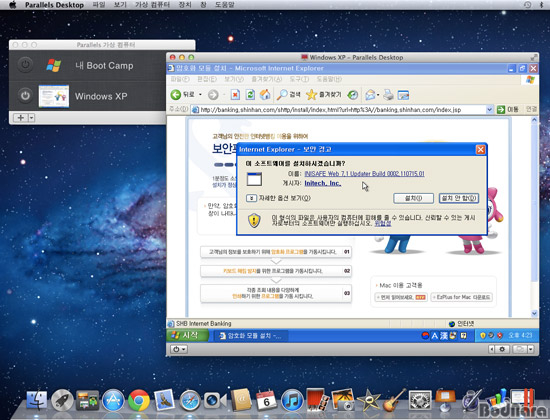Click the IE page vertical scrollbar down arrow
550x420 pixels.
(x=534, y=313)
